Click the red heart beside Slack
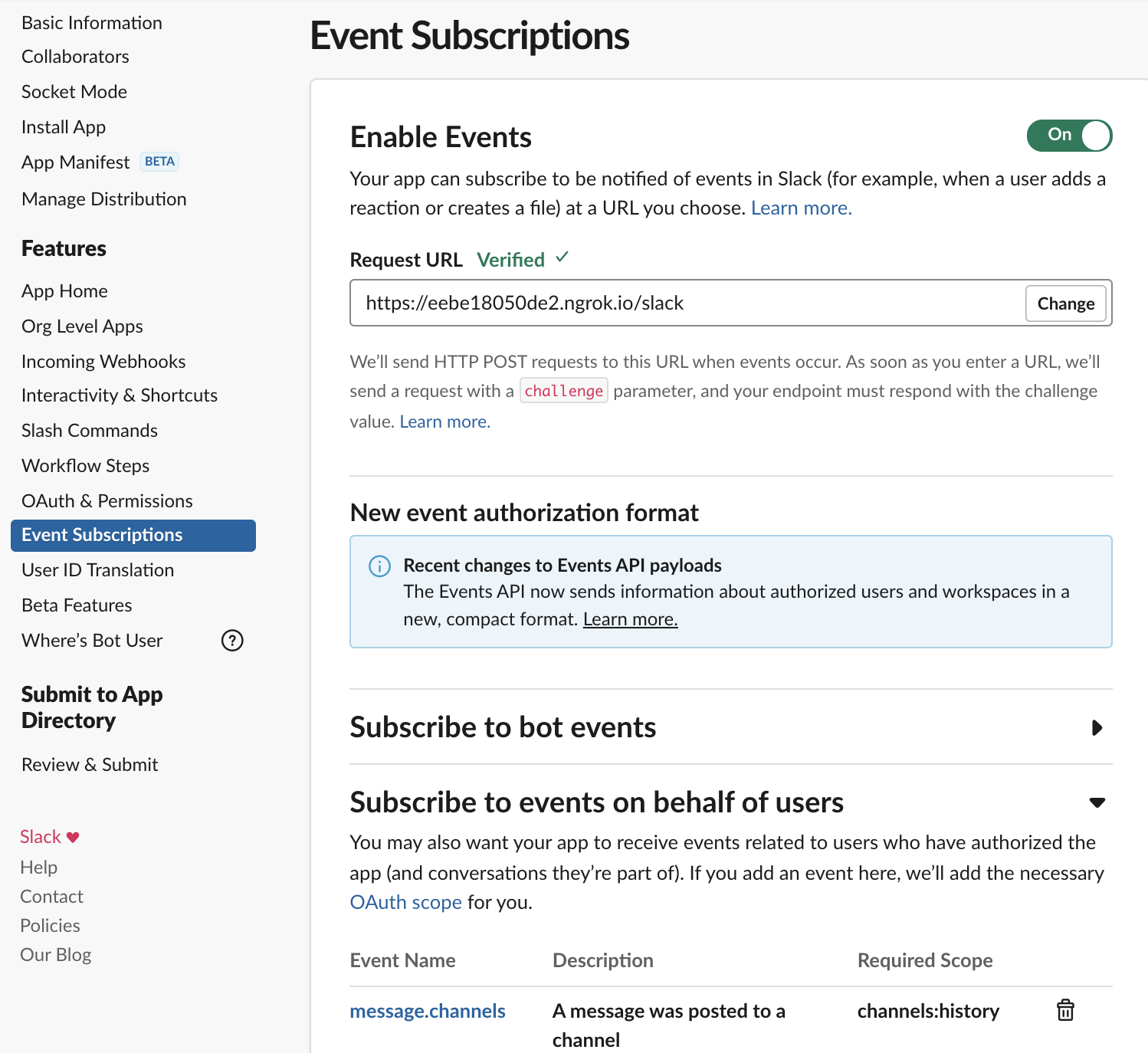 73,837
